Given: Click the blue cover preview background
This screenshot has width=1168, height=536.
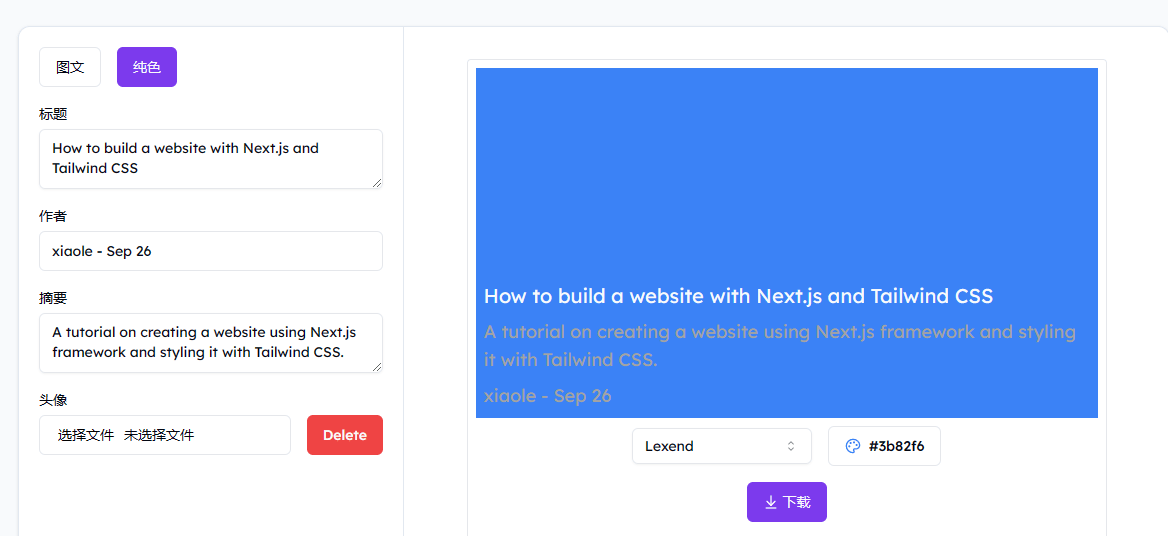Looking at the screenshot, I should click(x=786, y=170).
